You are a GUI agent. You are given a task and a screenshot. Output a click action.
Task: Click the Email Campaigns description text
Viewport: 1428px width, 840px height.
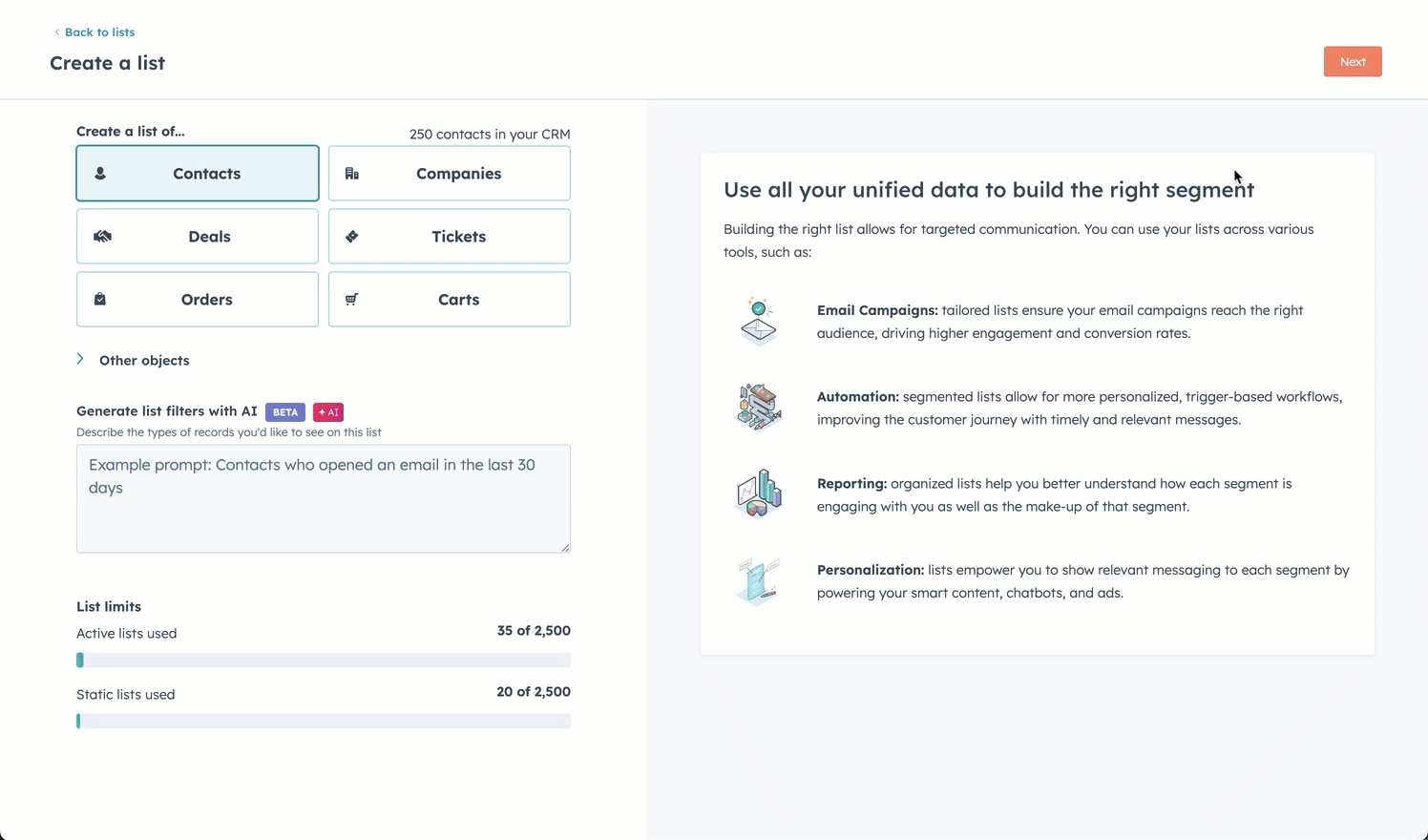point(1060,322)
